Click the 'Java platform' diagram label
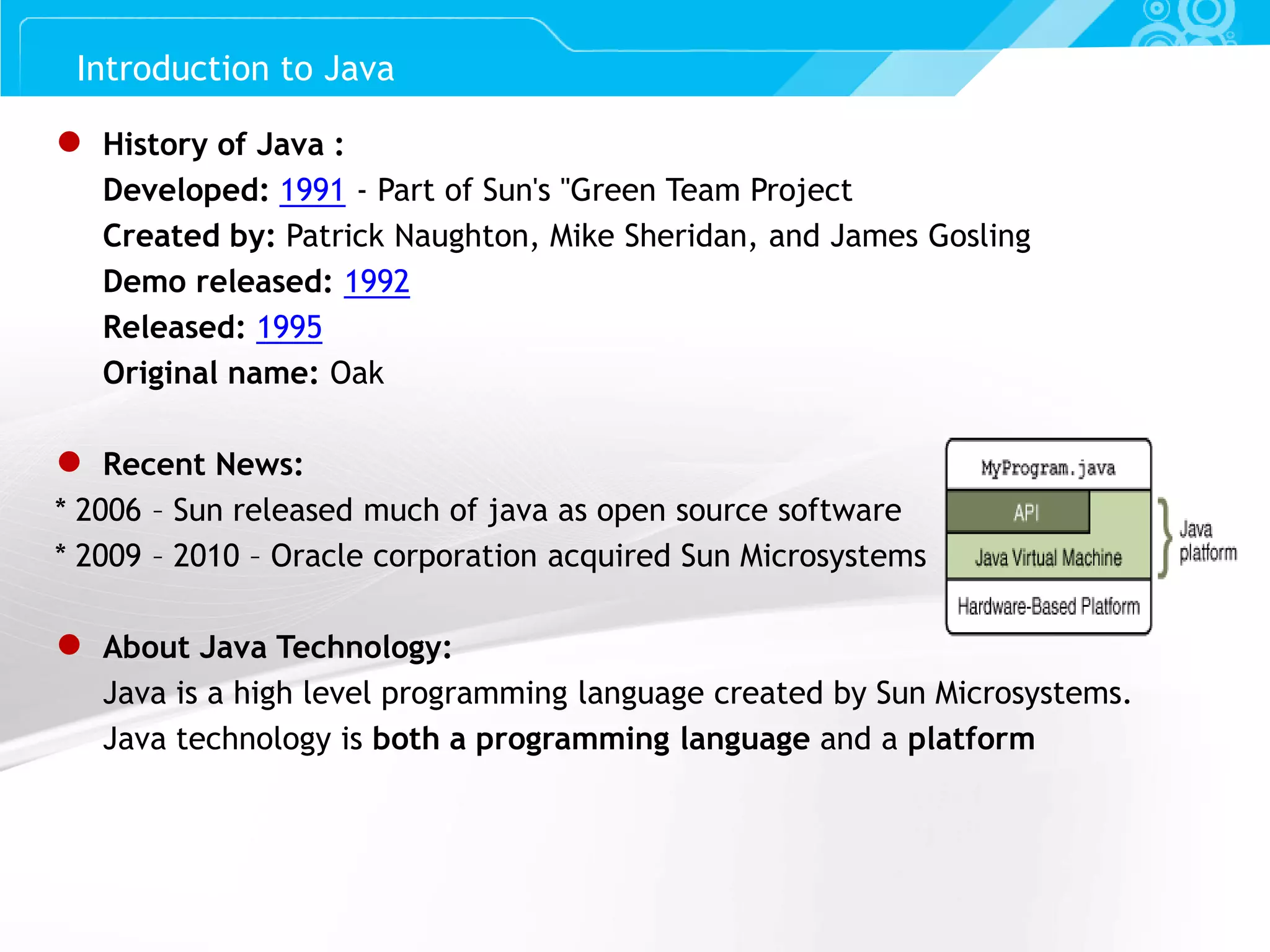Viewport: 1270px width, 952px height. [1207, 541]
